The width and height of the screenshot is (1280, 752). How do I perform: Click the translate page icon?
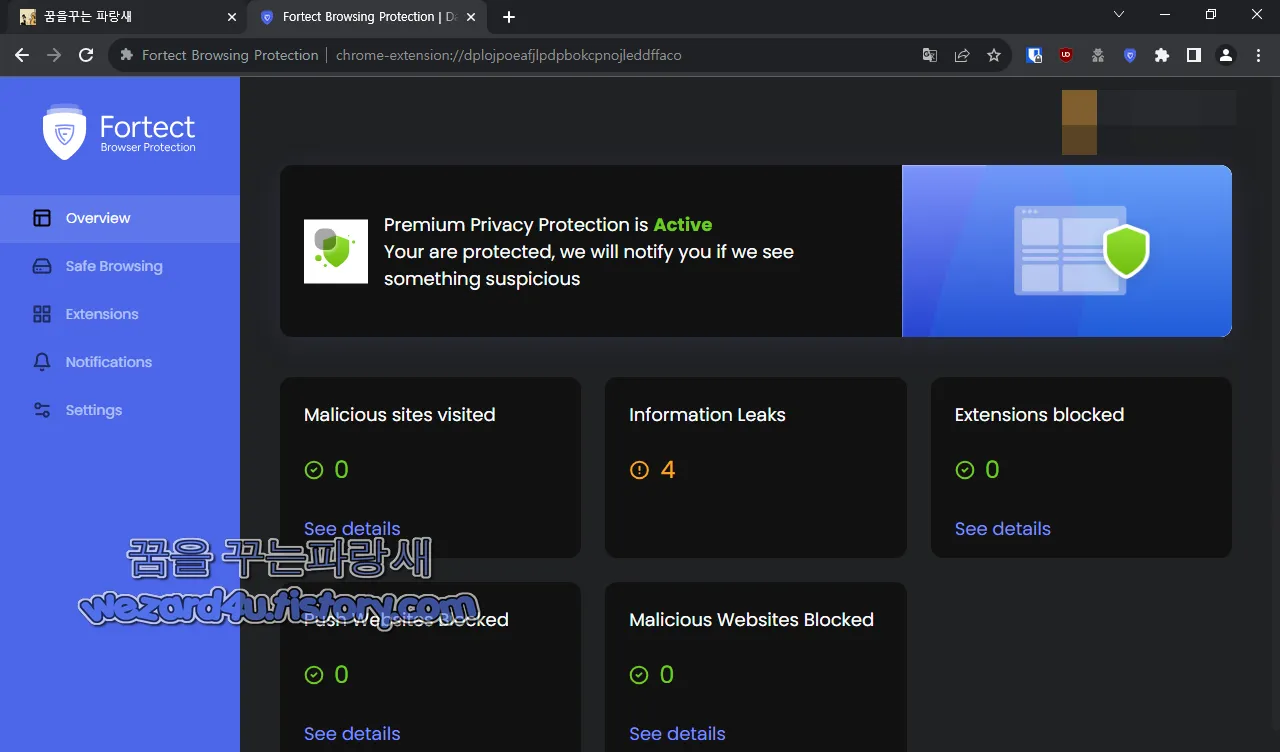pyautogui.click(x=930, y=55)
